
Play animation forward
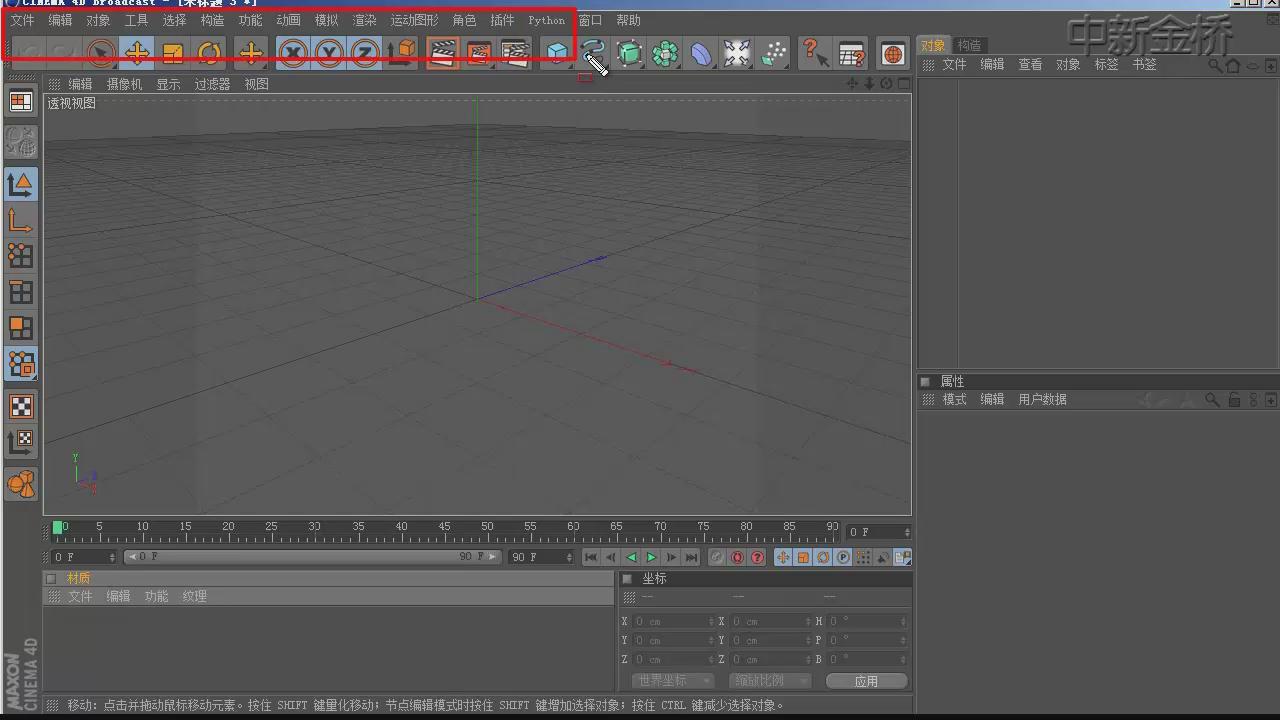click(x=651, y=557)
